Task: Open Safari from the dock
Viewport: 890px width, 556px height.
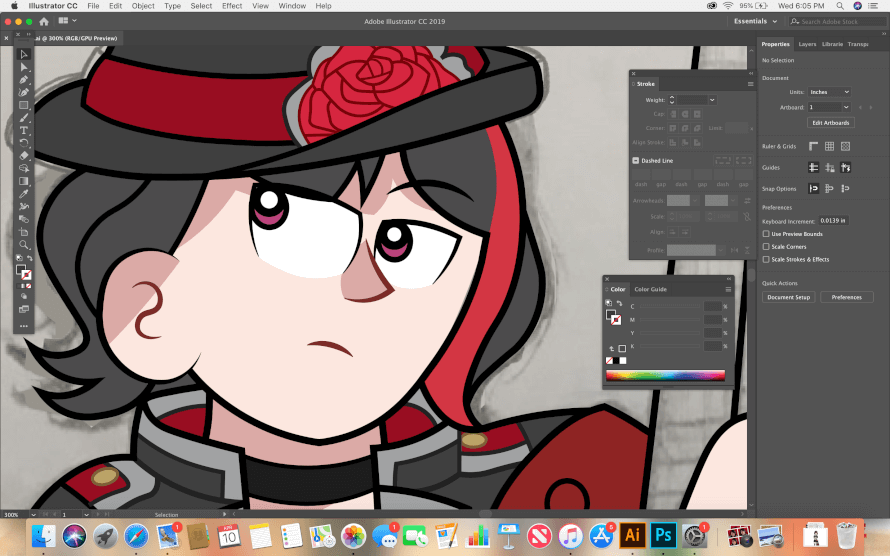Action: click(136, 535)
